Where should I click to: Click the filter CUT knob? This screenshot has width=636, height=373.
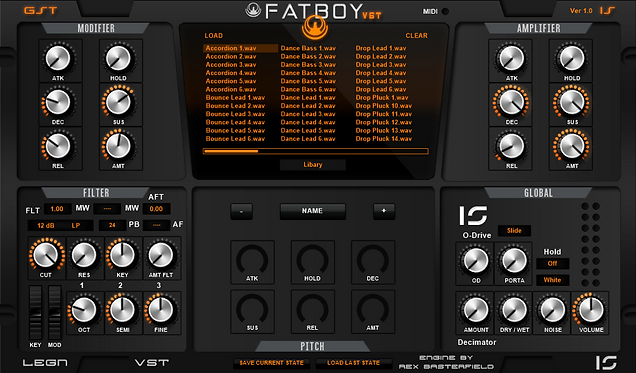[46, 255]
